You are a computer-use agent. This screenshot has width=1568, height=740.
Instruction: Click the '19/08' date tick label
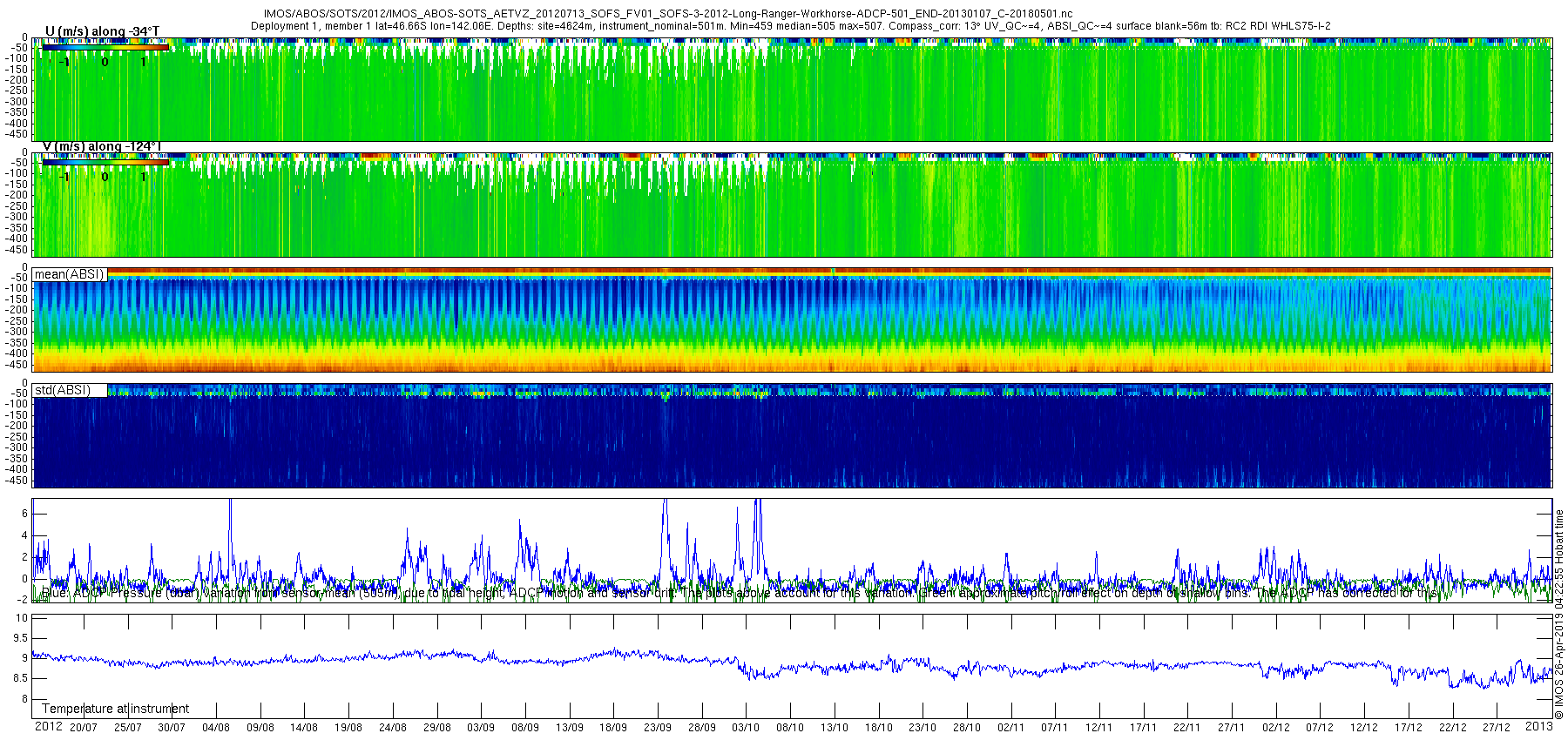coord(348,728)
